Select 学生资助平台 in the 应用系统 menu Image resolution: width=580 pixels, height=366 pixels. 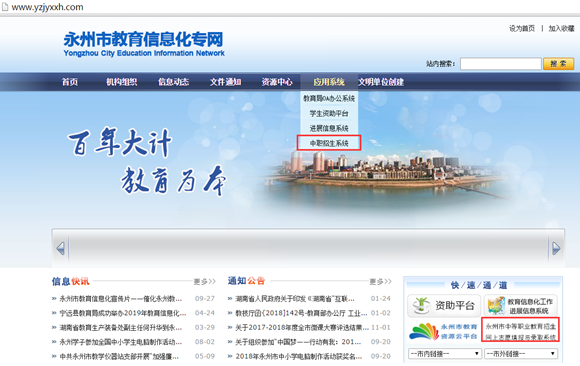(329, 113)
